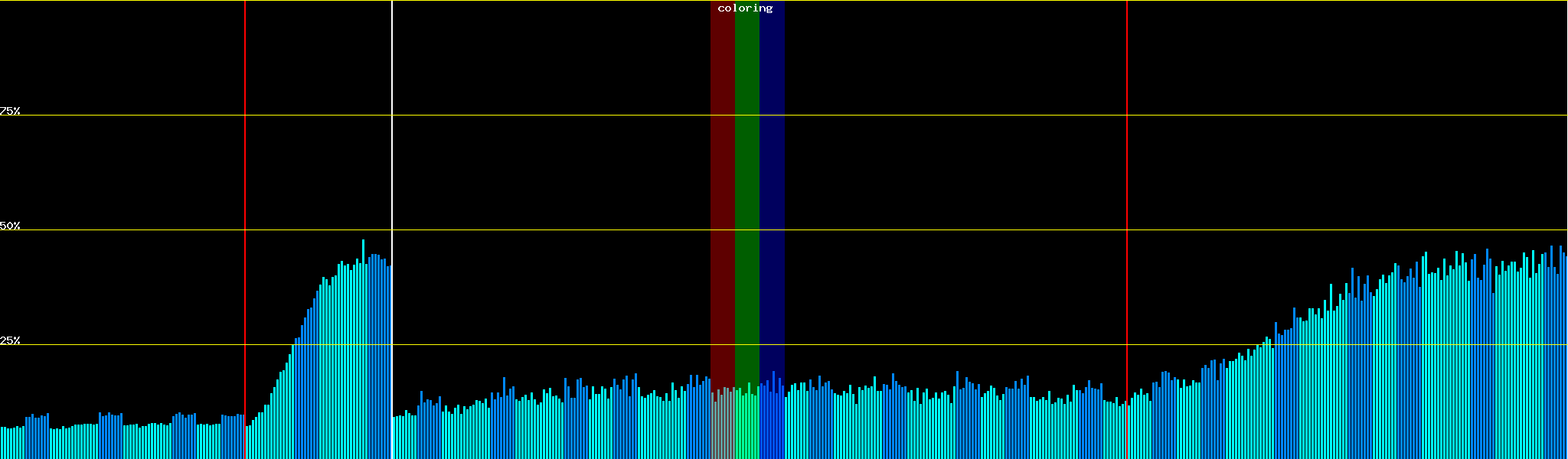The height and width of the screenshot is (459, 1568).
Task: Select the dark blue coloring band
Action: point(772,191)
